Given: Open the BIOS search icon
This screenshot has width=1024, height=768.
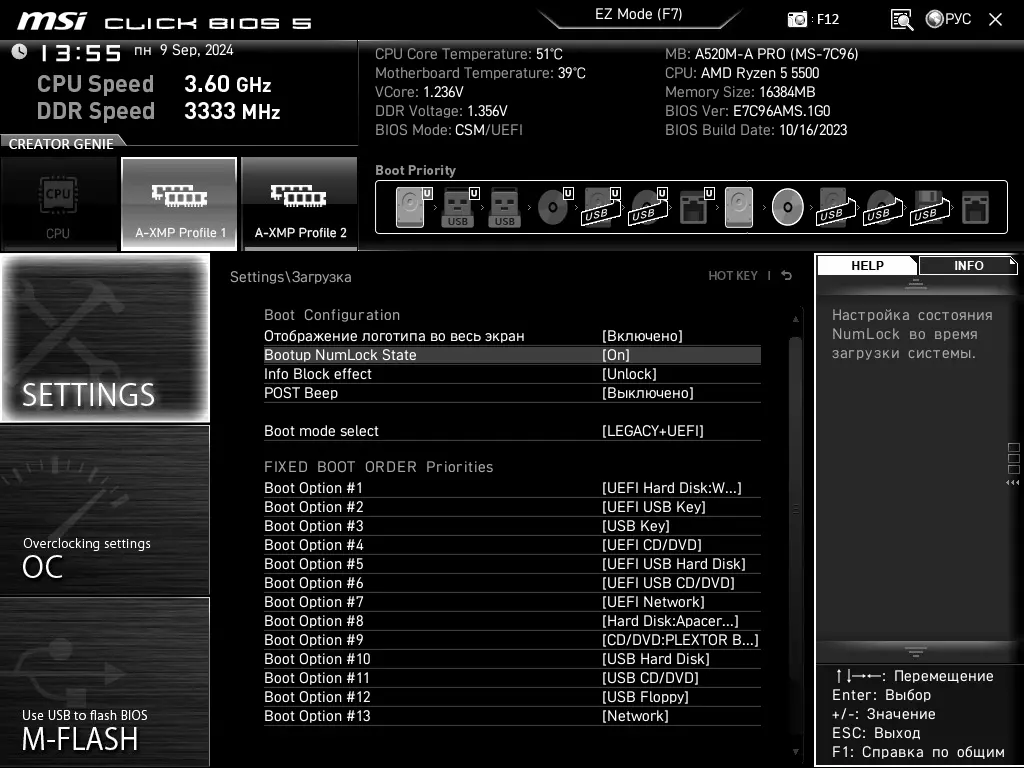Looking at the screenshot, I should coord(901,19).
